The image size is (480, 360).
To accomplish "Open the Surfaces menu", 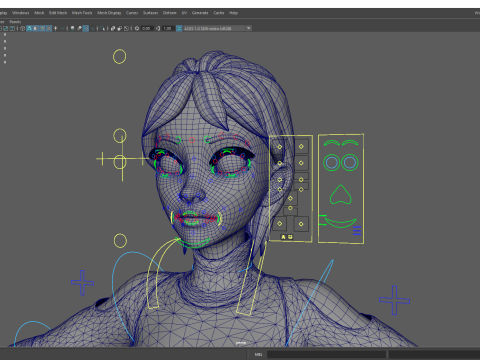I will (x=150, y=13).
